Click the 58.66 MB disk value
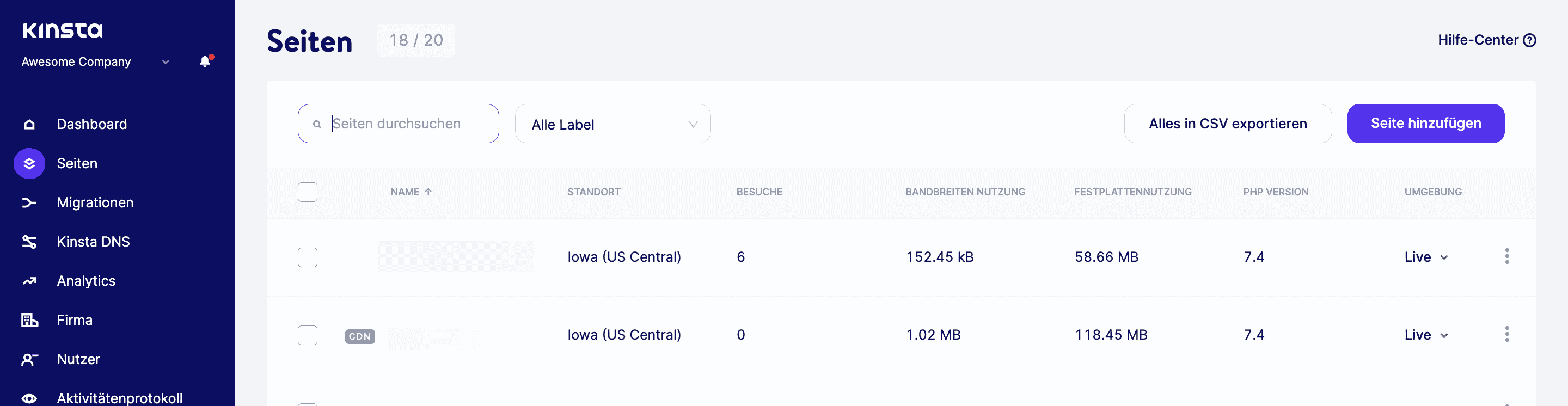This screenshot has width=1568, height=406. click(1106, 257)
